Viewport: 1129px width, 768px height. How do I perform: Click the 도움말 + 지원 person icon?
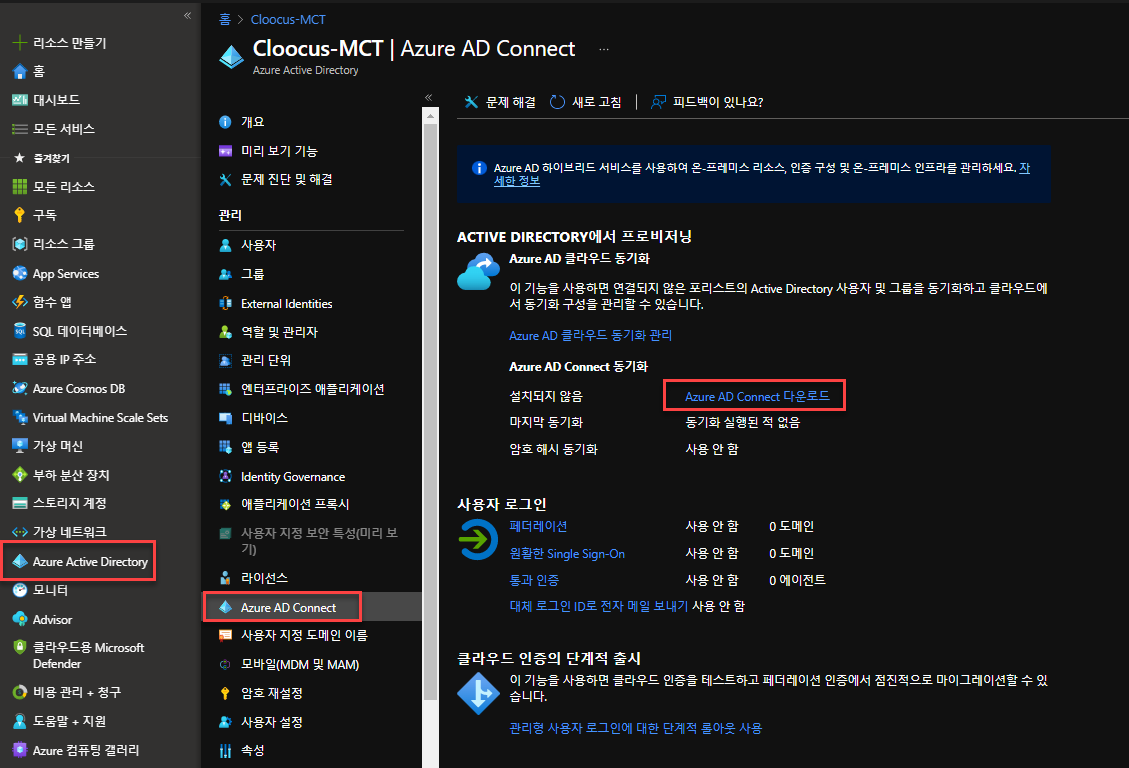pos(19,721)
